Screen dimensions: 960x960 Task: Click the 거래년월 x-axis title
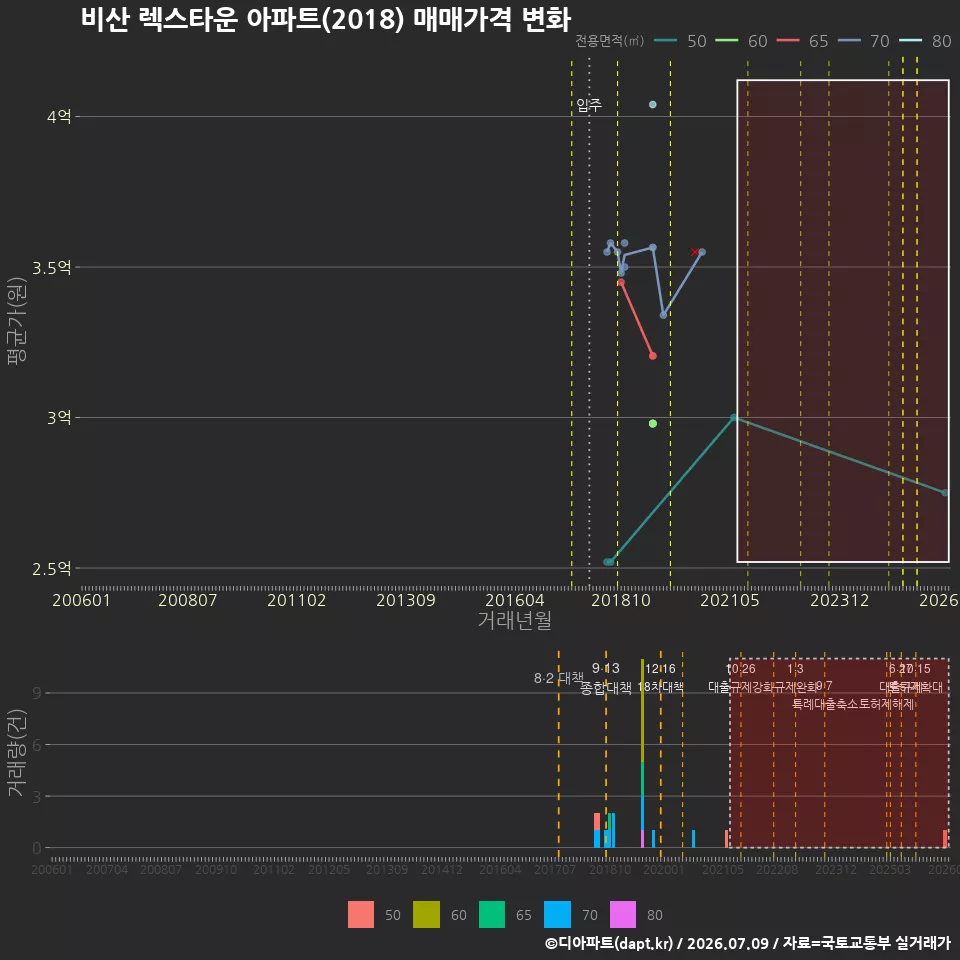coord(515,620)
